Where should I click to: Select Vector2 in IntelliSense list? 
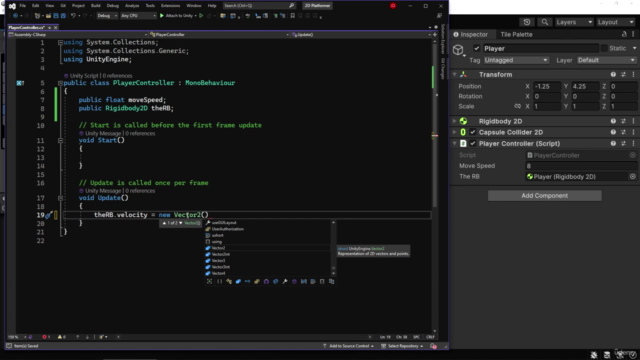[x=268, y=248]
